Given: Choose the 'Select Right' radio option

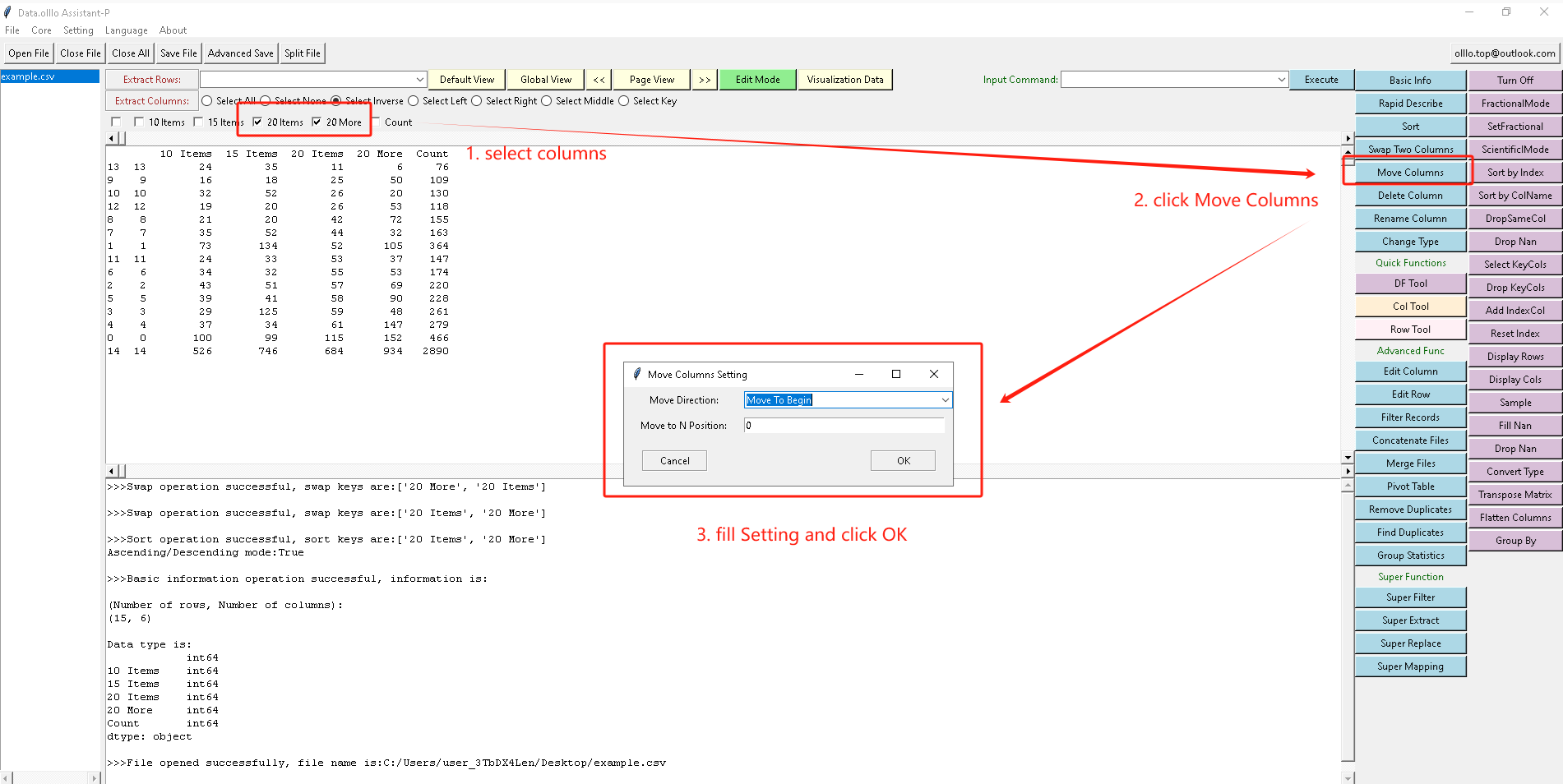Looking at the screenshot, I should 477,101.
